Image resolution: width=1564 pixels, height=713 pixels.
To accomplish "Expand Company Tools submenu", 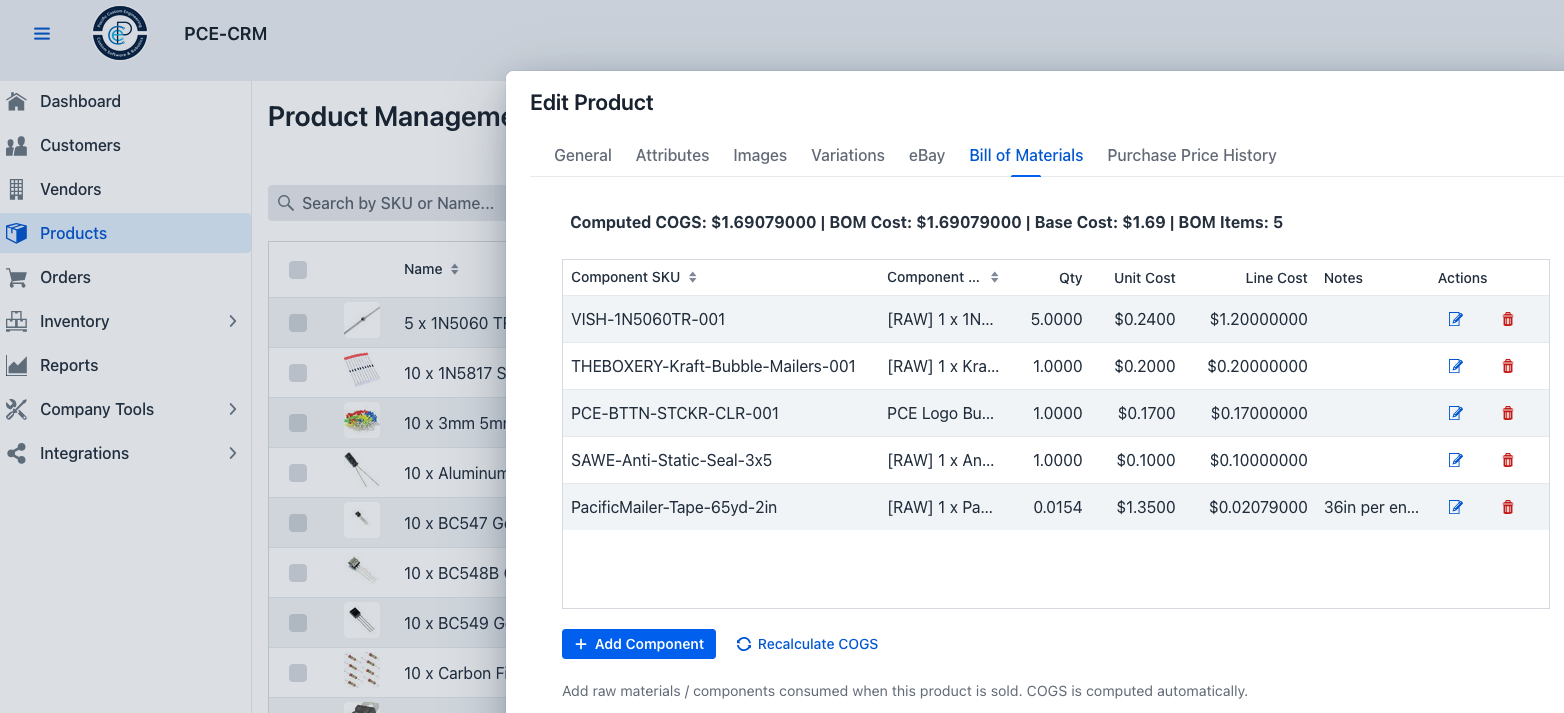I will pos(232,409).
